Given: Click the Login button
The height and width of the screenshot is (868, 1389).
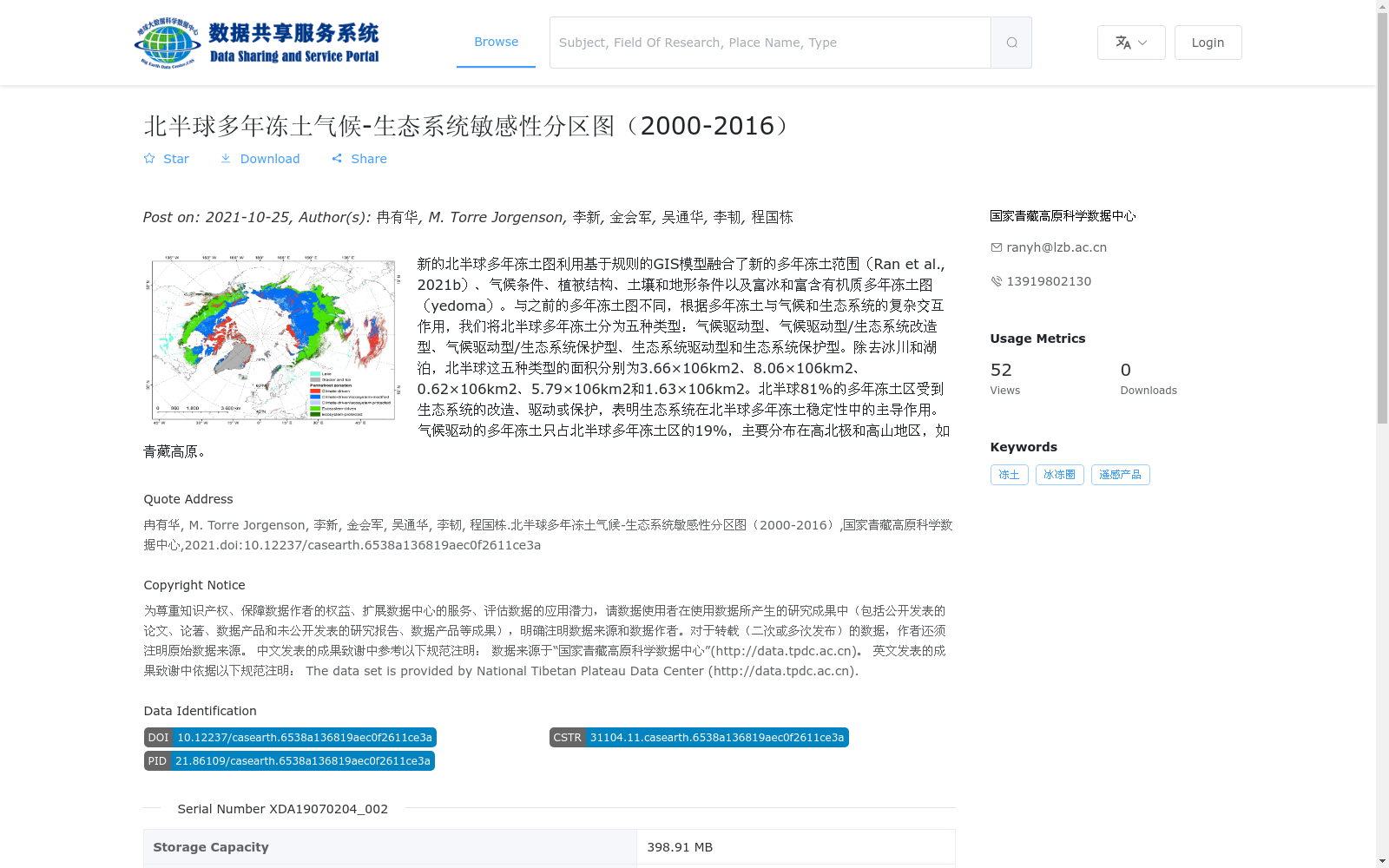Looking at the screenshot, I should pos(1208,43).
